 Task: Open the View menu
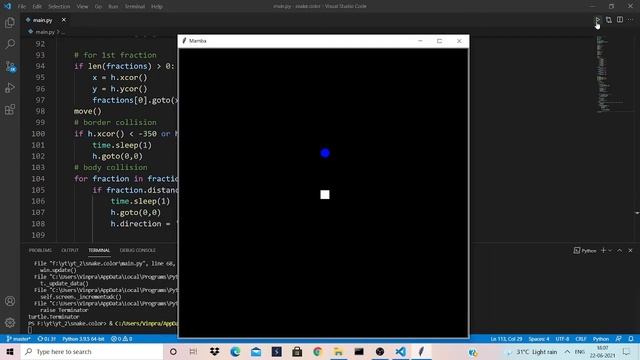[x=82, y=7]
